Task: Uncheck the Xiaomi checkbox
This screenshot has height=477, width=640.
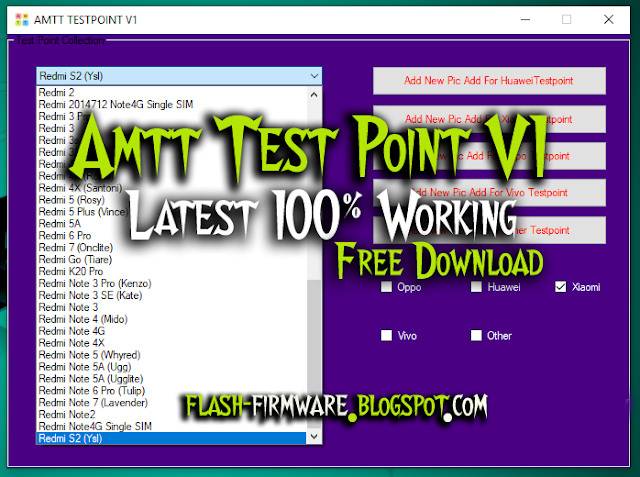Action: (x=560, y=287)
